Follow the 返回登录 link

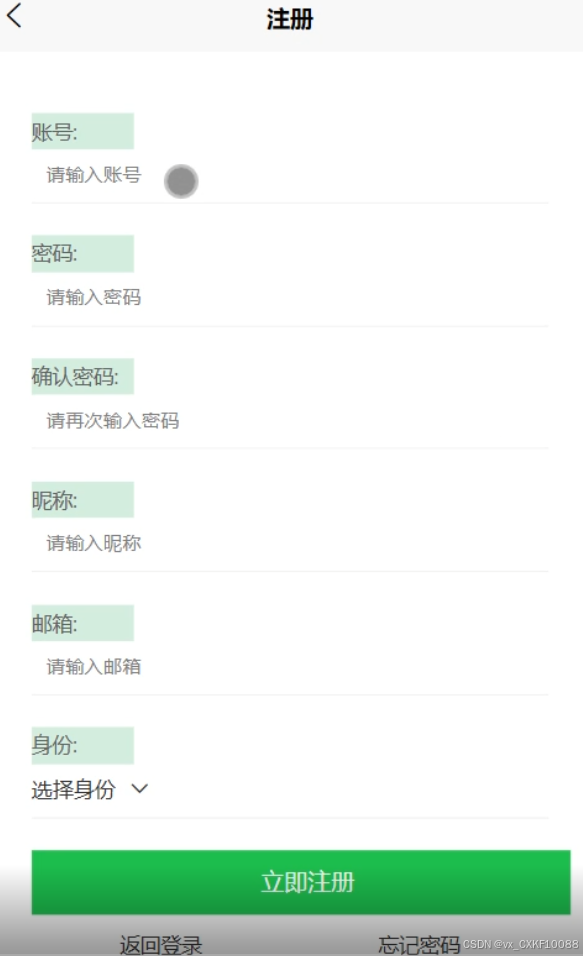click(161, 944)
